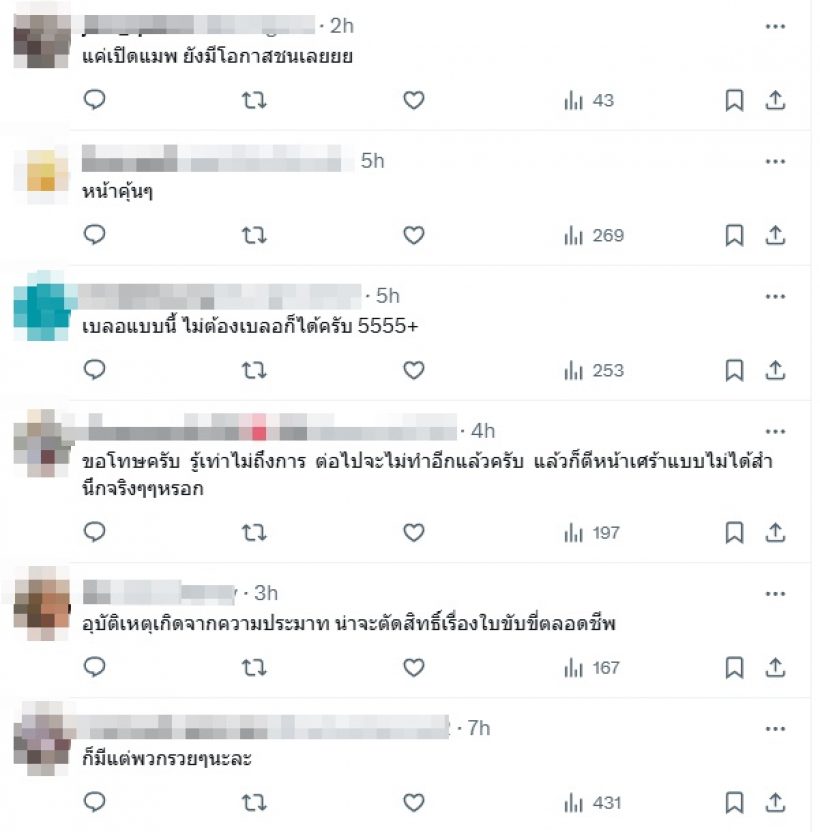The image size is (820, 832).
Task: Open the repost menu on the 3h tweet
Action: pyautogui.click(x=254, y=668)
